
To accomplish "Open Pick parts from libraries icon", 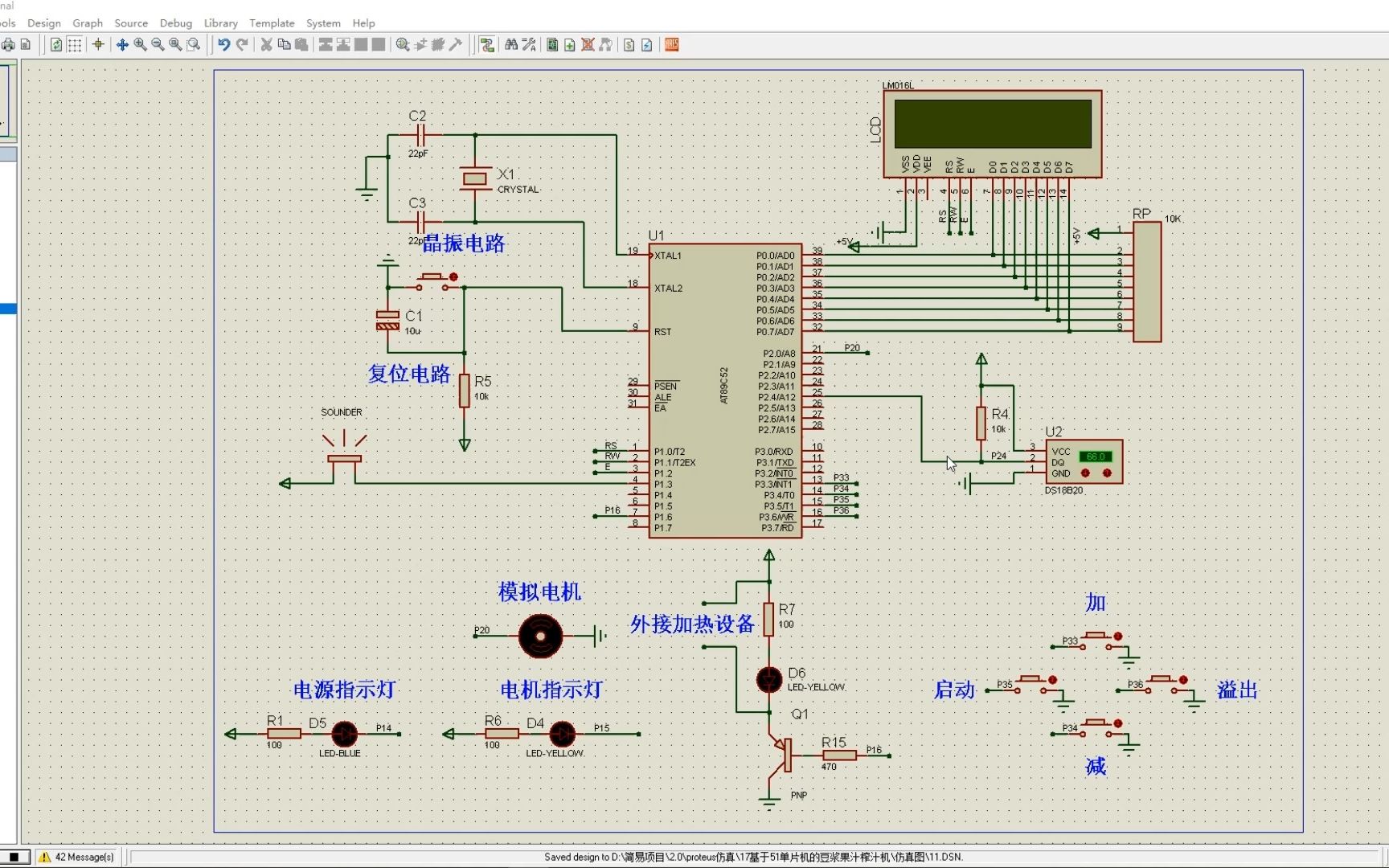I will click(403, 45).
